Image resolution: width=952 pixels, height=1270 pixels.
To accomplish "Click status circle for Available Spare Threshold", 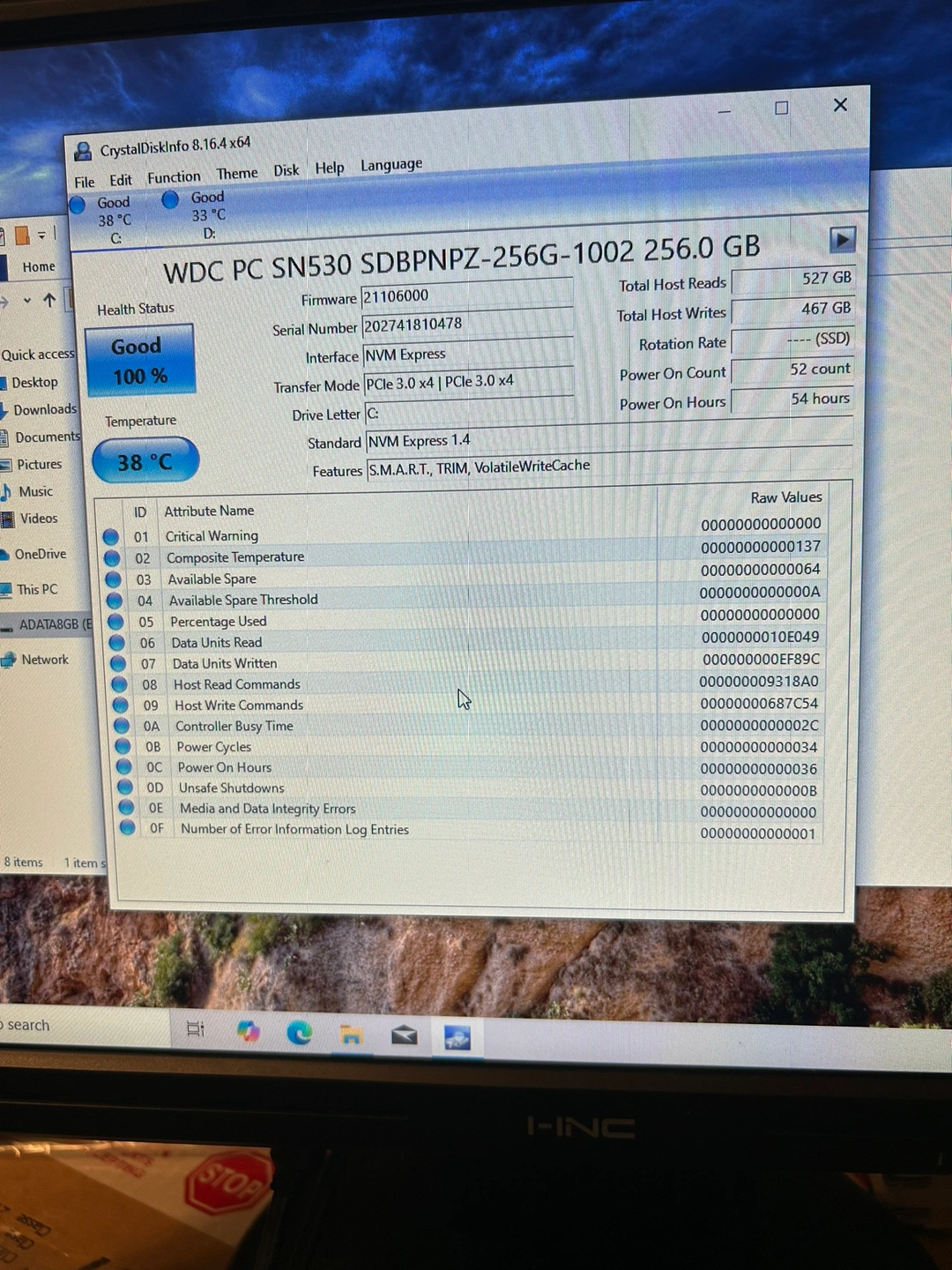I will [114, 601].
